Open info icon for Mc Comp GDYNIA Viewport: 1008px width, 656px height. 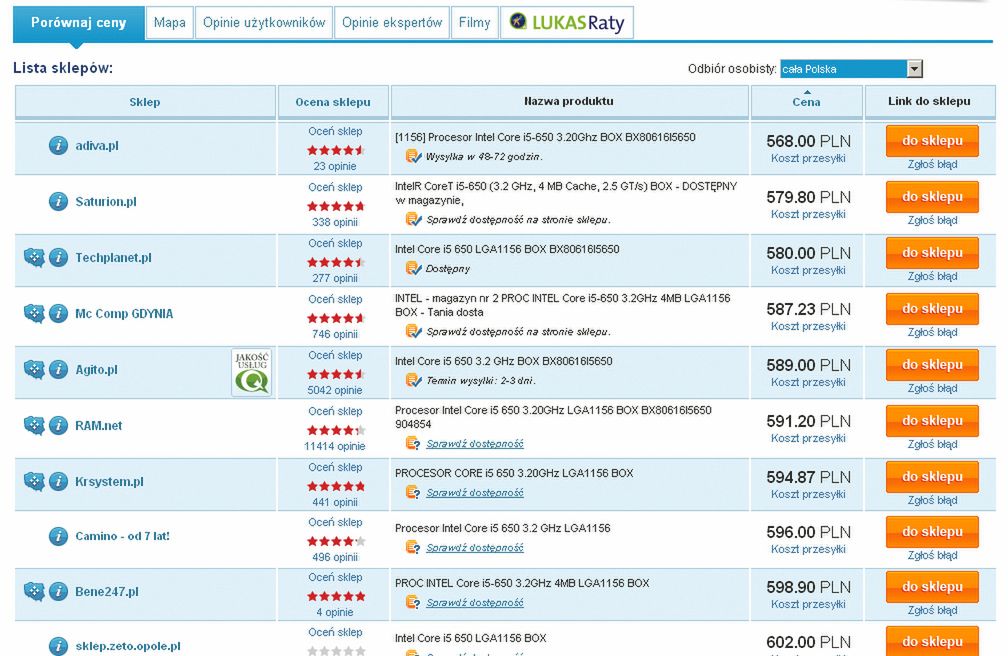(x=58, y=313)
